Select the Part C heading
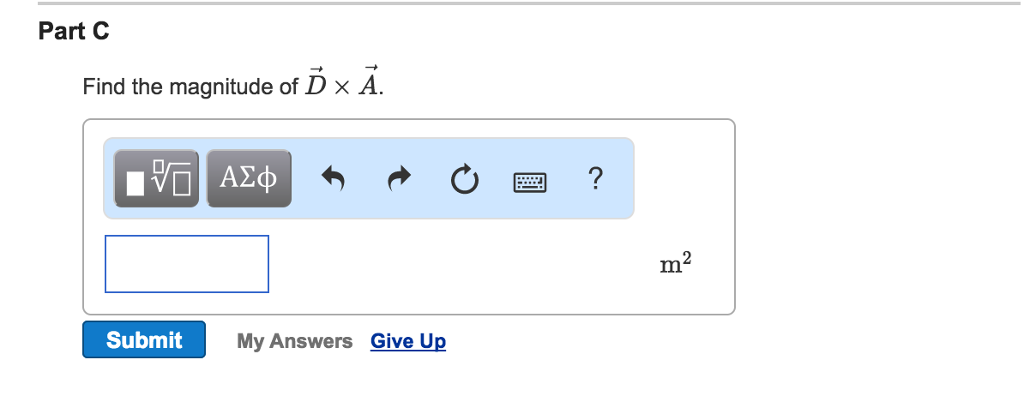 (x=74, y=31)
